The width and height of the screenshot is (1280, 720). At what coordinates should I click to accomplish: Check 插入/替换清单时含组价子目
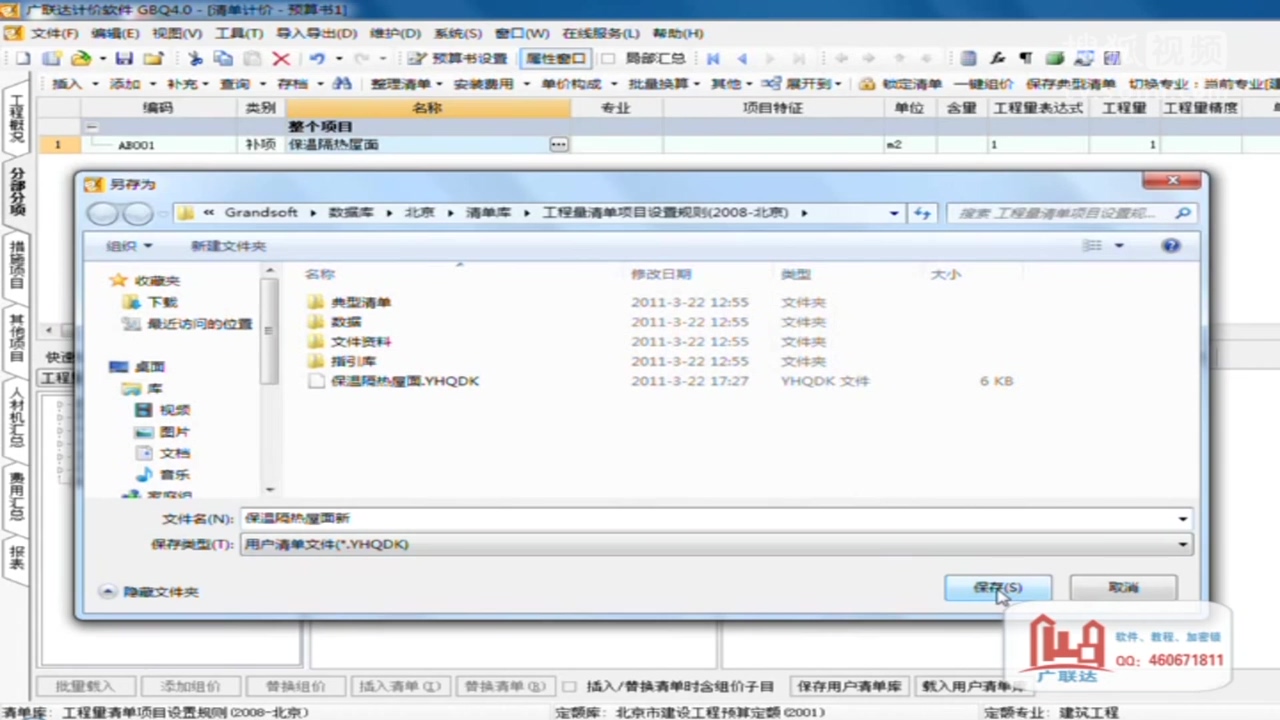coord(569,687)
